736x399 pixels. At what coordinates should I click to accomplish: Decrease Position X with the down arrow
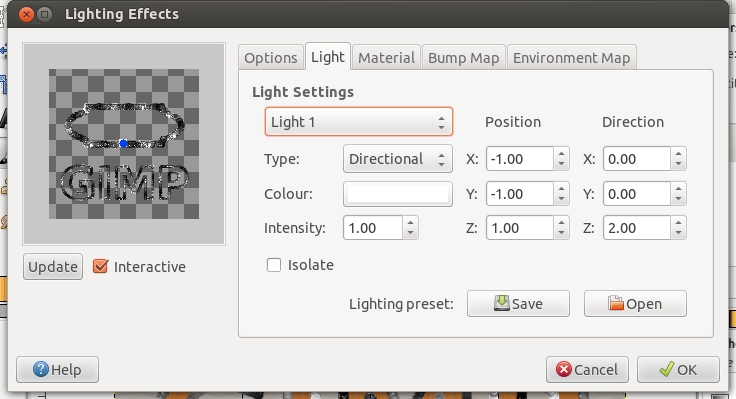(561, 164)
